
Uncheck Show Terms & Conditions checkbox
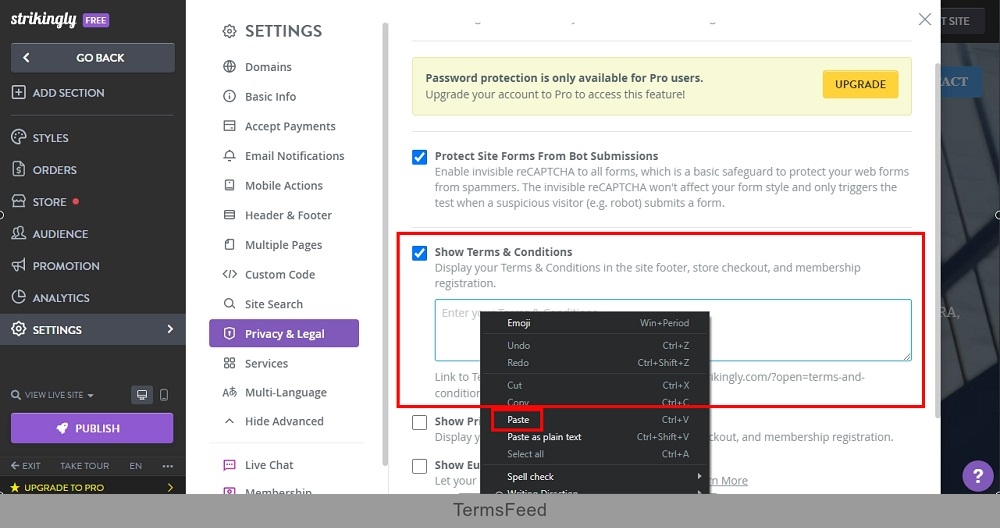click(x=419, y=253)
